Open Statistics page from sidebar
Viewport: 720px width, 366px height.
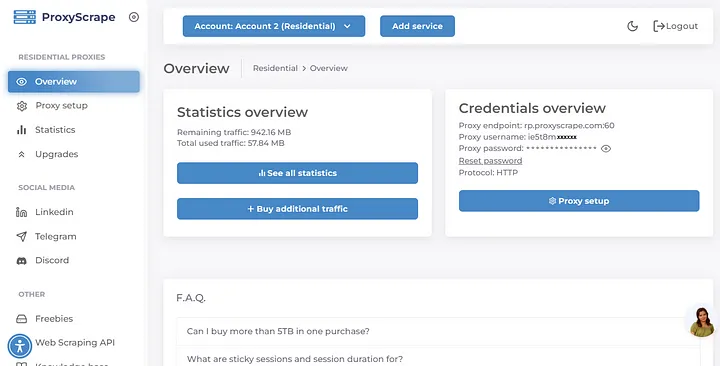(x=55, y=130)
